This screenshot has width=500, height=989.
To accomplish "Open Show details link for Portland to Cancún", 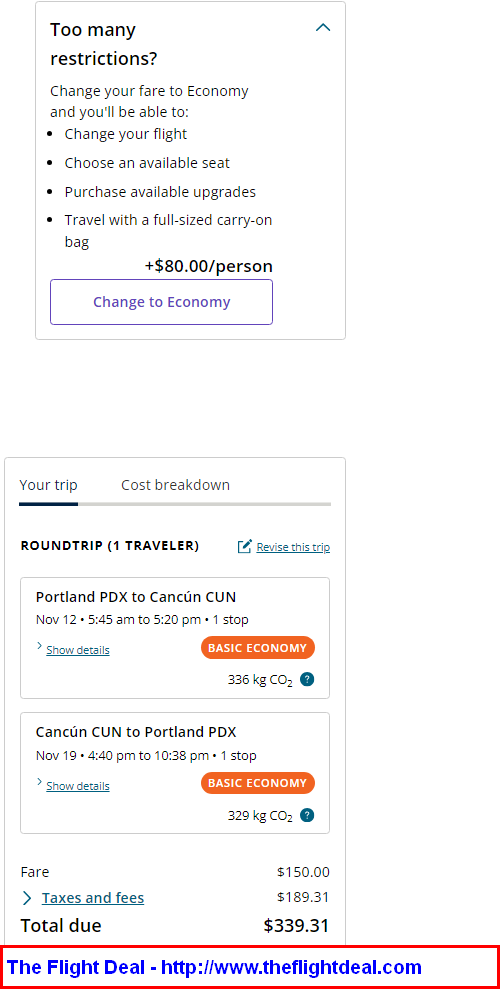I will (x=78, y=650).
